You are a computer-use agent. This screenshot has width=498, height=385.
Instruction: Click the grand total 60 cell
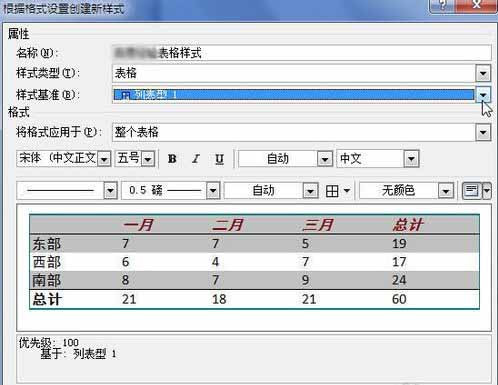click(399, 299)
